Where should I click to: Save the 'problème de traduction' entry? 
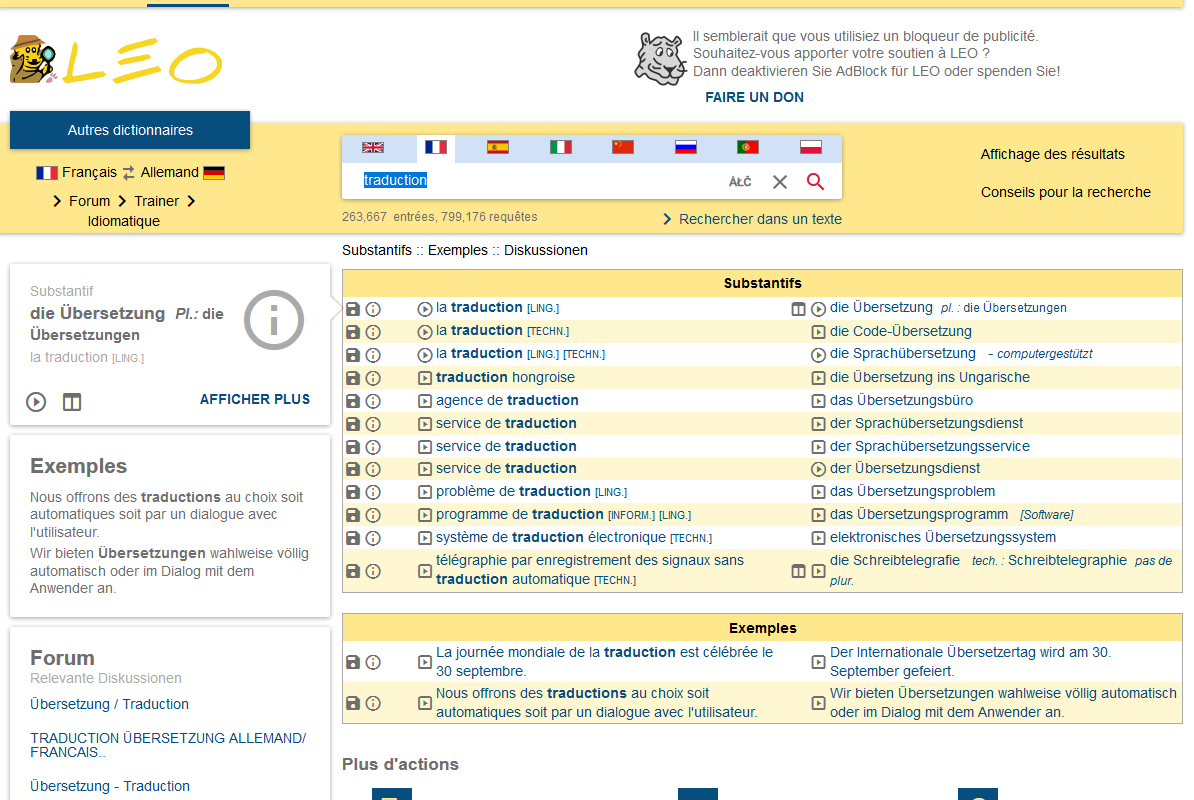pyautogui.click(x=353, y=492)
